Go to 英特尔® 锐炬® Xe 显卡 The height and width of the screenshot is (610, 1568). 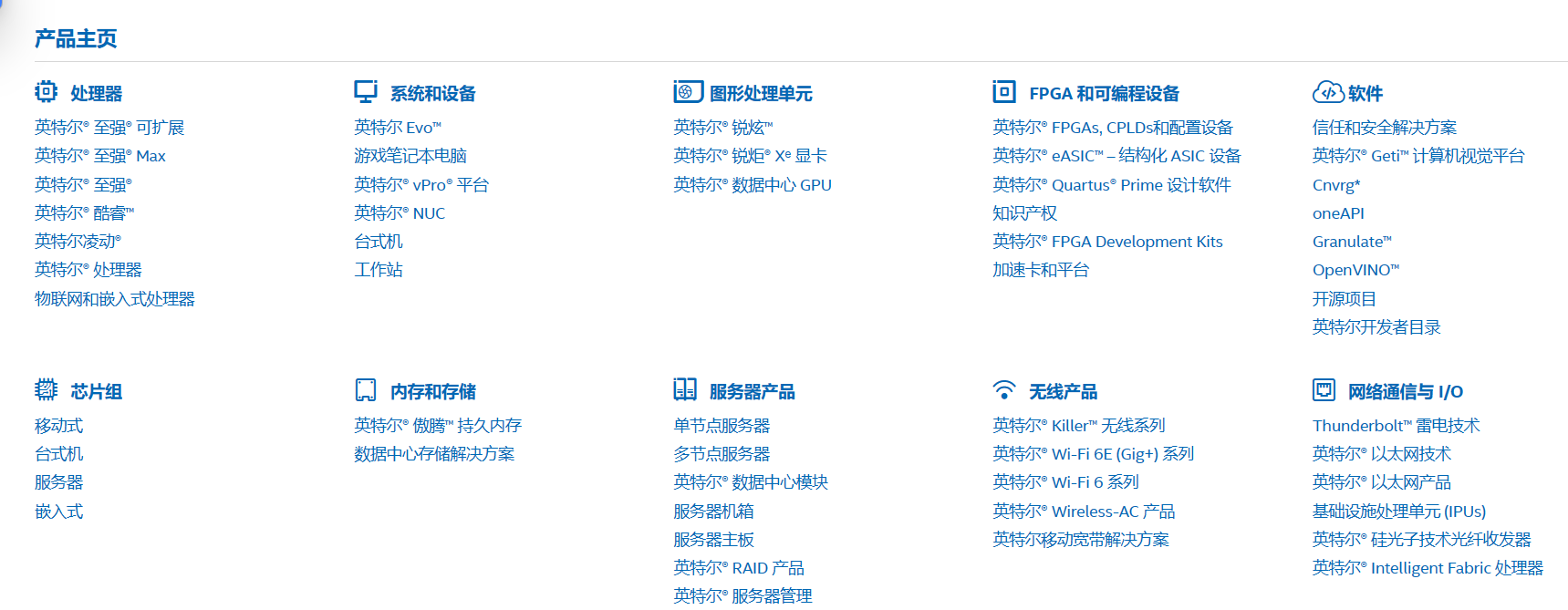[x=750, y=156]
